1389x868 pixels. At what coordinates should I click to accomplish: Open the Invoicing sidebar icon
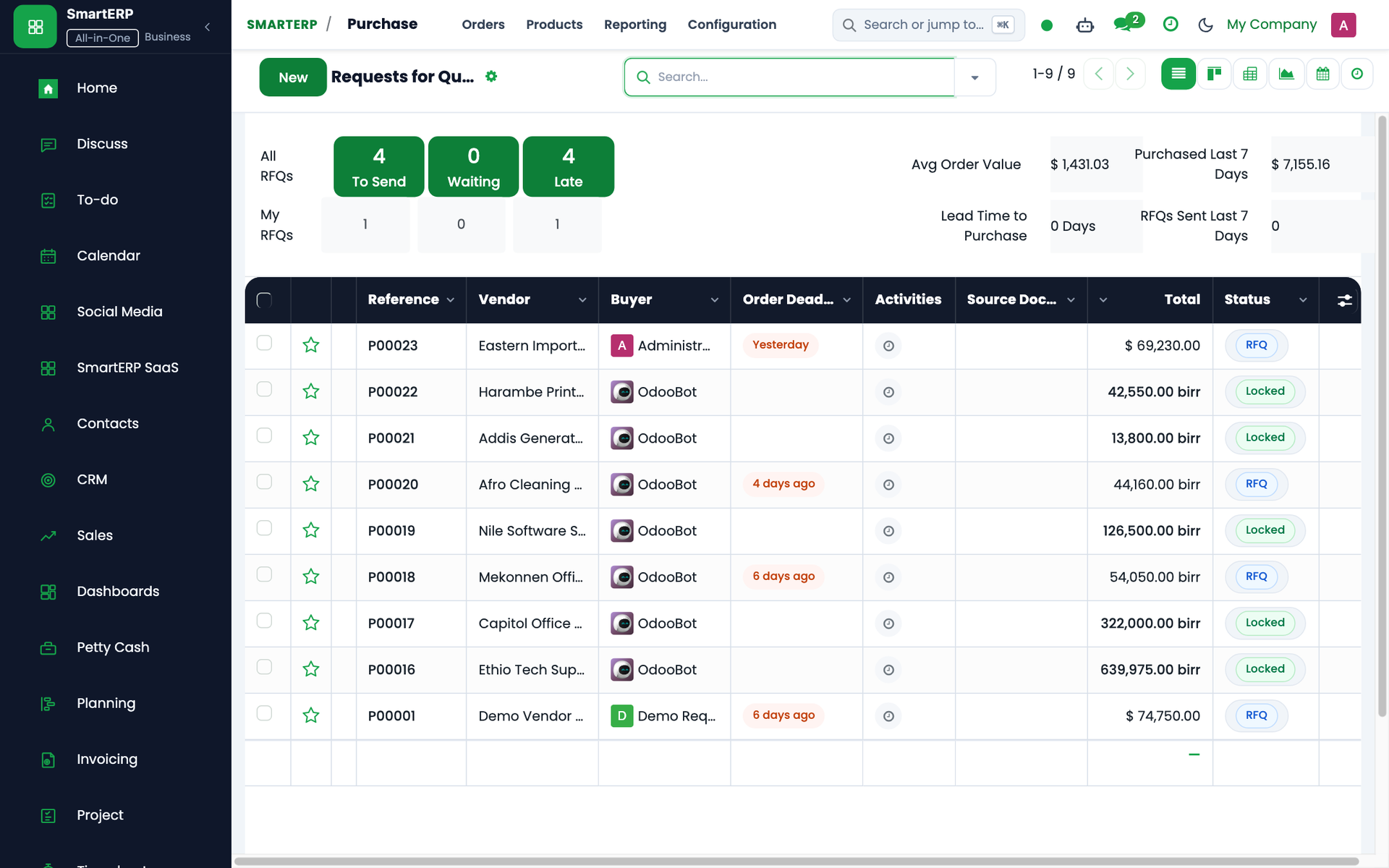pyautogui.click(x=48, y=759)
